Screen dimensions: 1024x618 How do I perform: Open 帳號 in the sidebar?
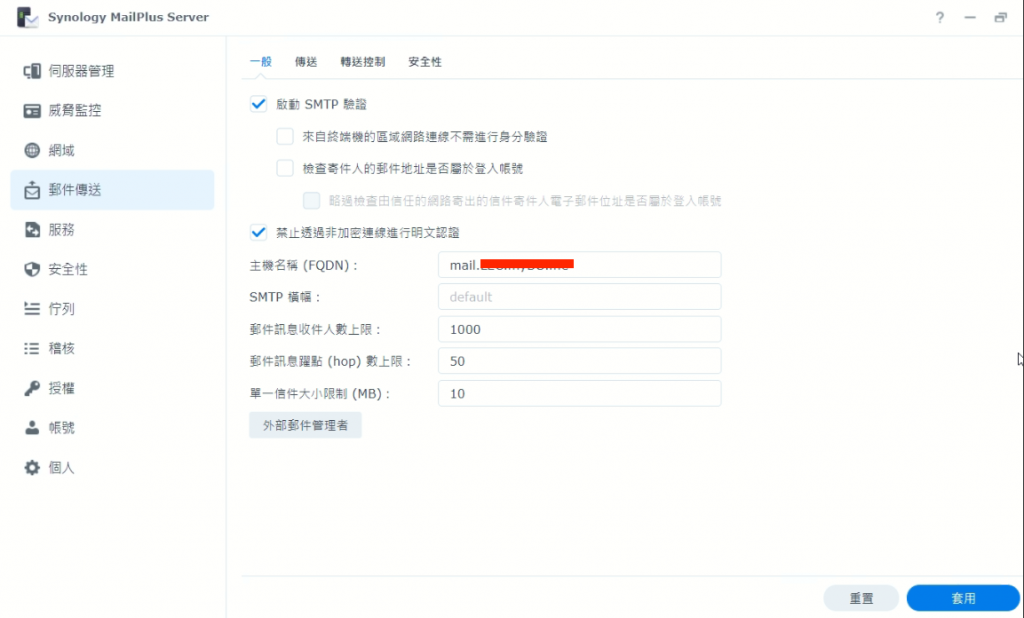(112, 428)
